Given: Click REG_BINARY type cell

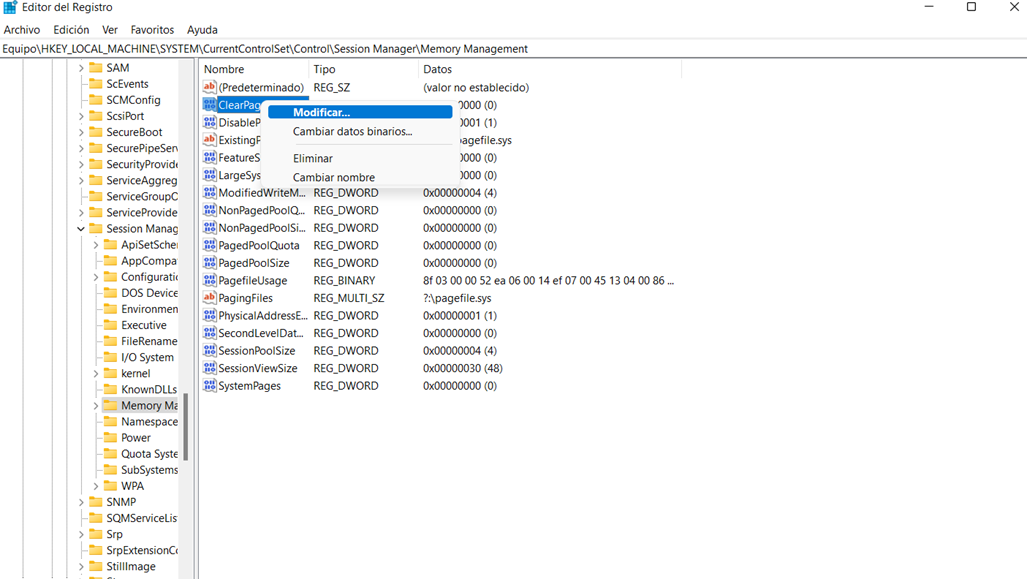Looking at the screenshot, I should coord(344,280).
